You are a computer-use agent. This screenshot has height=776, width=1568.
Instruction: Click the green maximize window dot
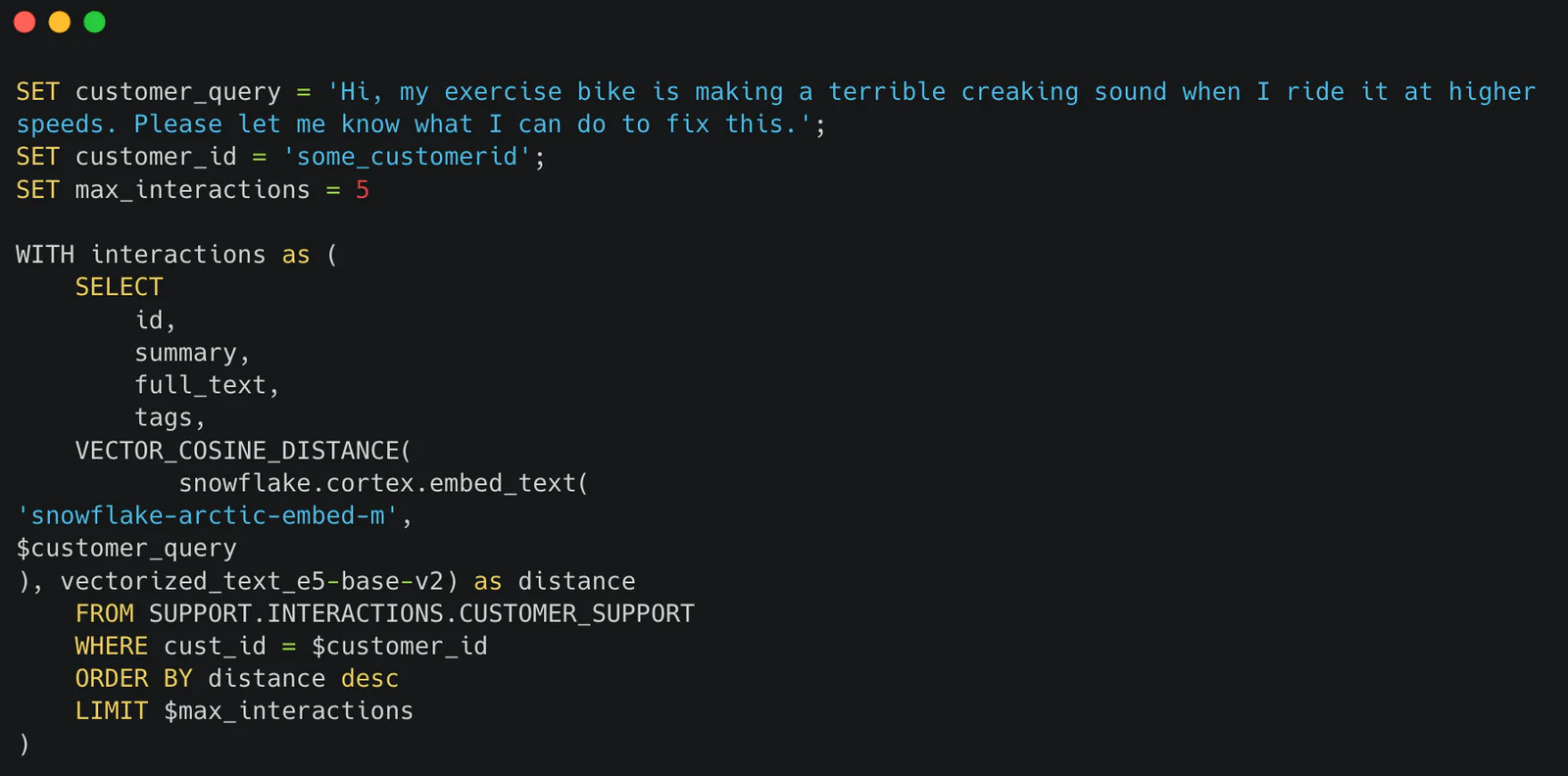tap(95, 22)
